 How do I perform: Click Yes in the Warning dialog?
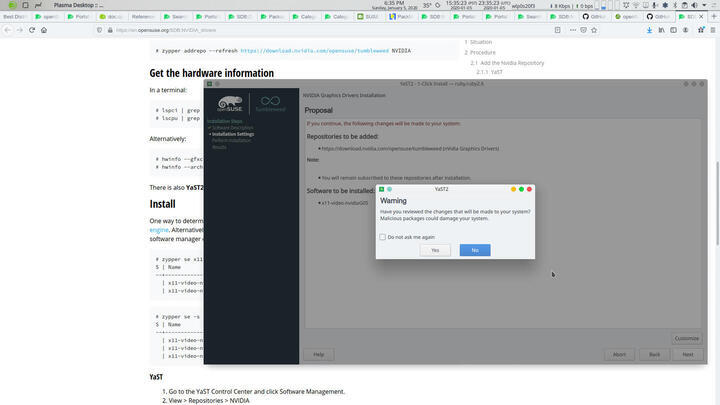tap(435, 250)
